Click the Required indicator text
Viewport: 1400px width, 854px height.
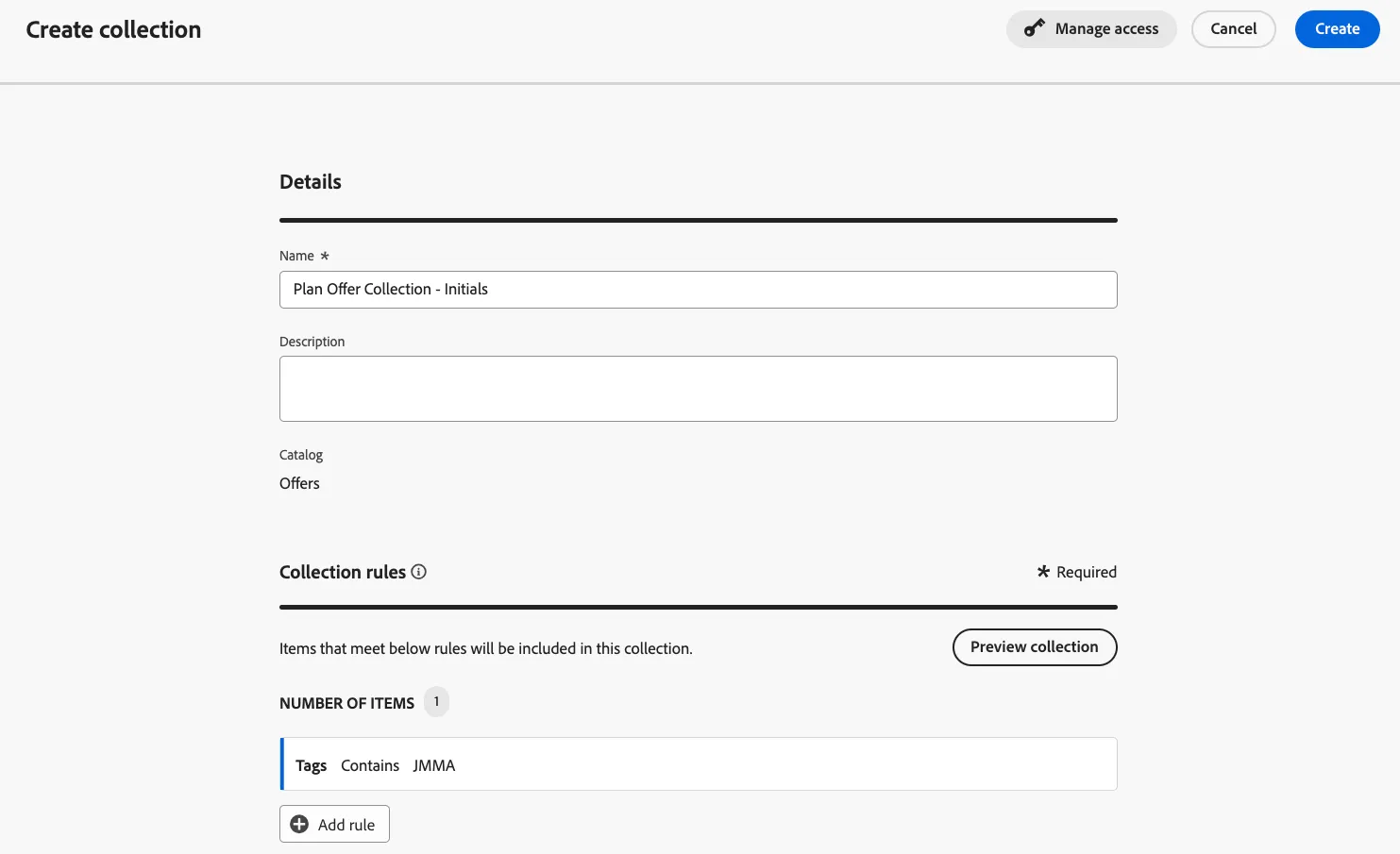click(x=1086, y=572)
